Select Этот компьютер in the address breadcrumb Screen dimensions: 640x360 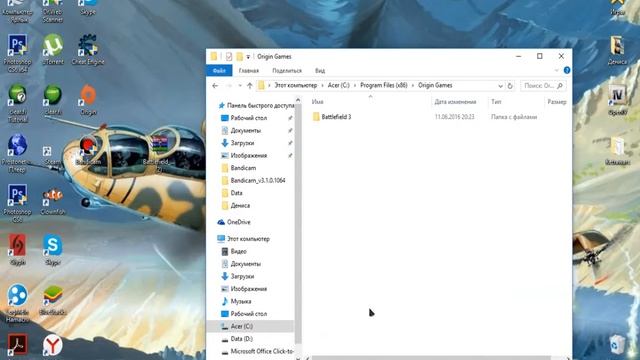click(x=296, y=85)
